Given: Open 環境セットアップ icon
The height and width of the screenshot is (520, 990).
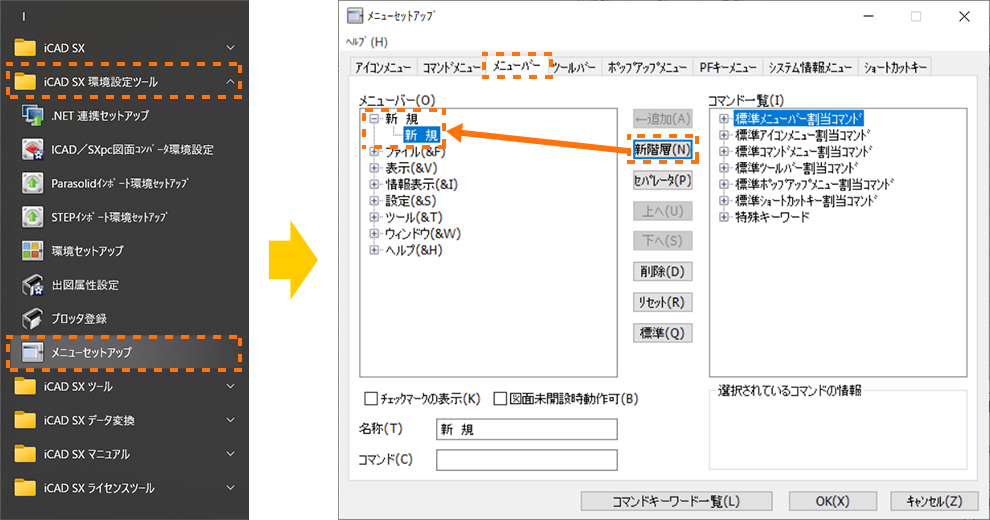Looking at the screenshot, I should (32, 251).
